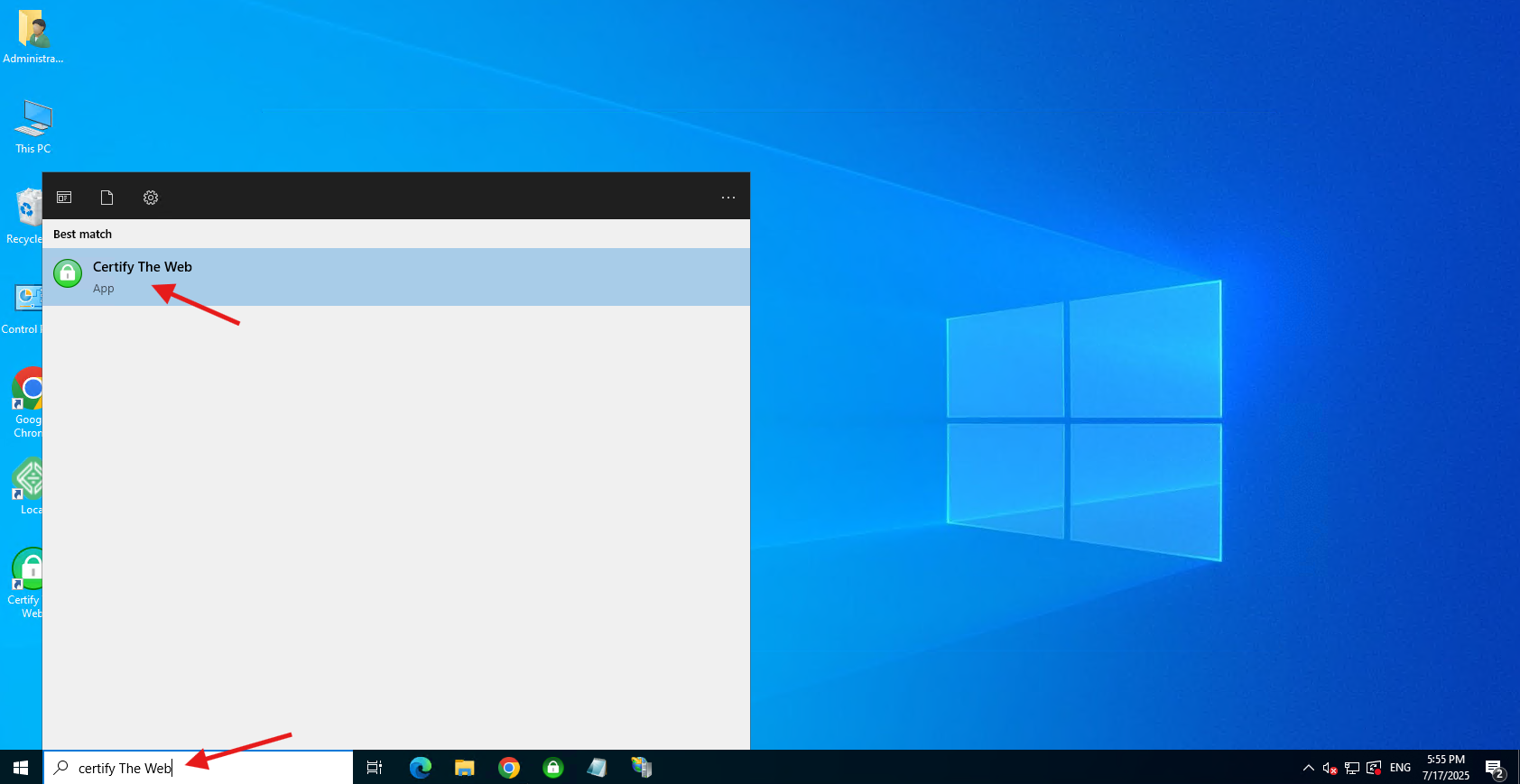The height and width of the screenshot is (784, 1520).
Task: Open the network status tray icon
Action: pyautogui.click(x=1351, y=768)
